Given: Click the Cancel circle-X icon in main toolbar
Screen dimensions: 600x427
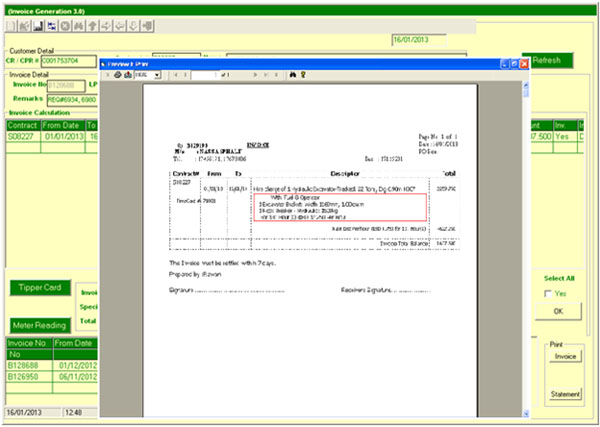Looking at the screenshot, I should pos(65,26).
